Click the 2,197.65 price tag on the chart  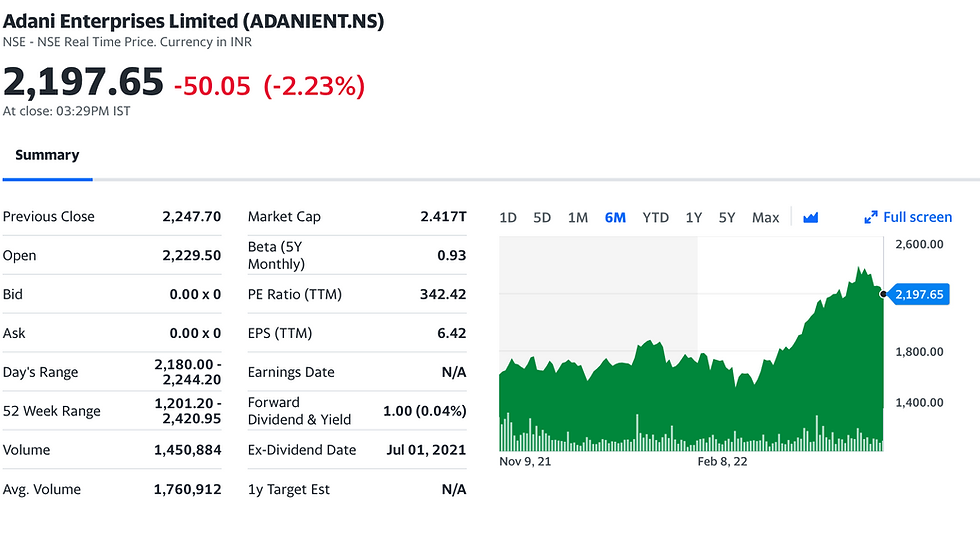pyautogui.click(x=917, y=294)
